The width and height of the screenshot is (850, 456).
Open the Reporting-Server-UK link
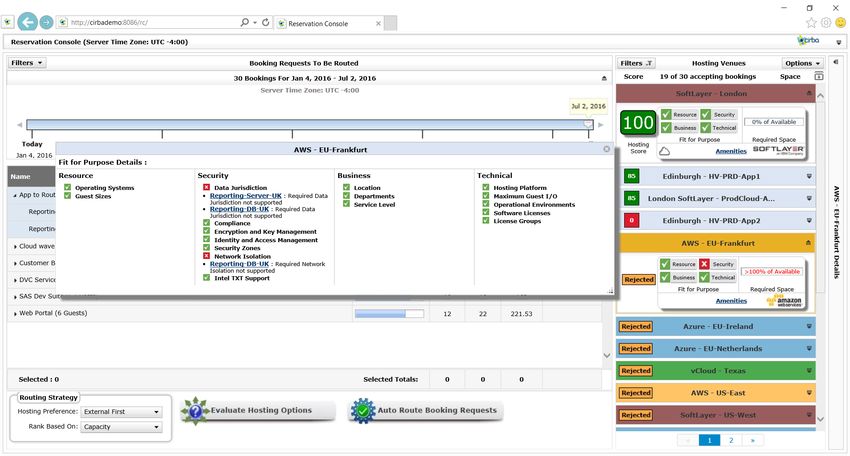click(x=246, y=196)
